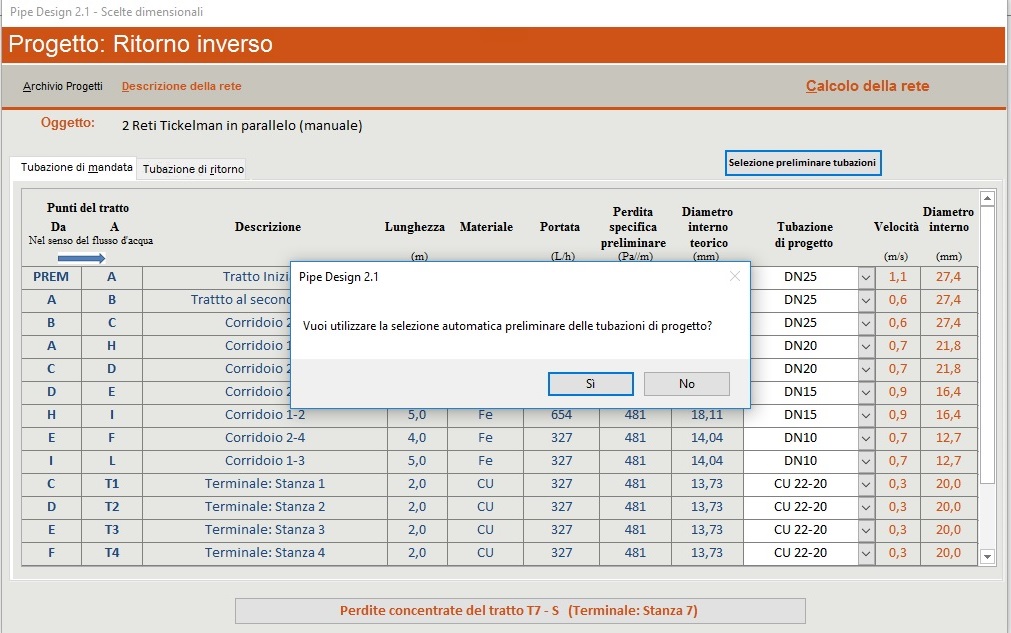The width and height of the screenshot is (1011, 633).
Task: Expand pipe dropdown for row PREM-A
Action: point(866,278)
